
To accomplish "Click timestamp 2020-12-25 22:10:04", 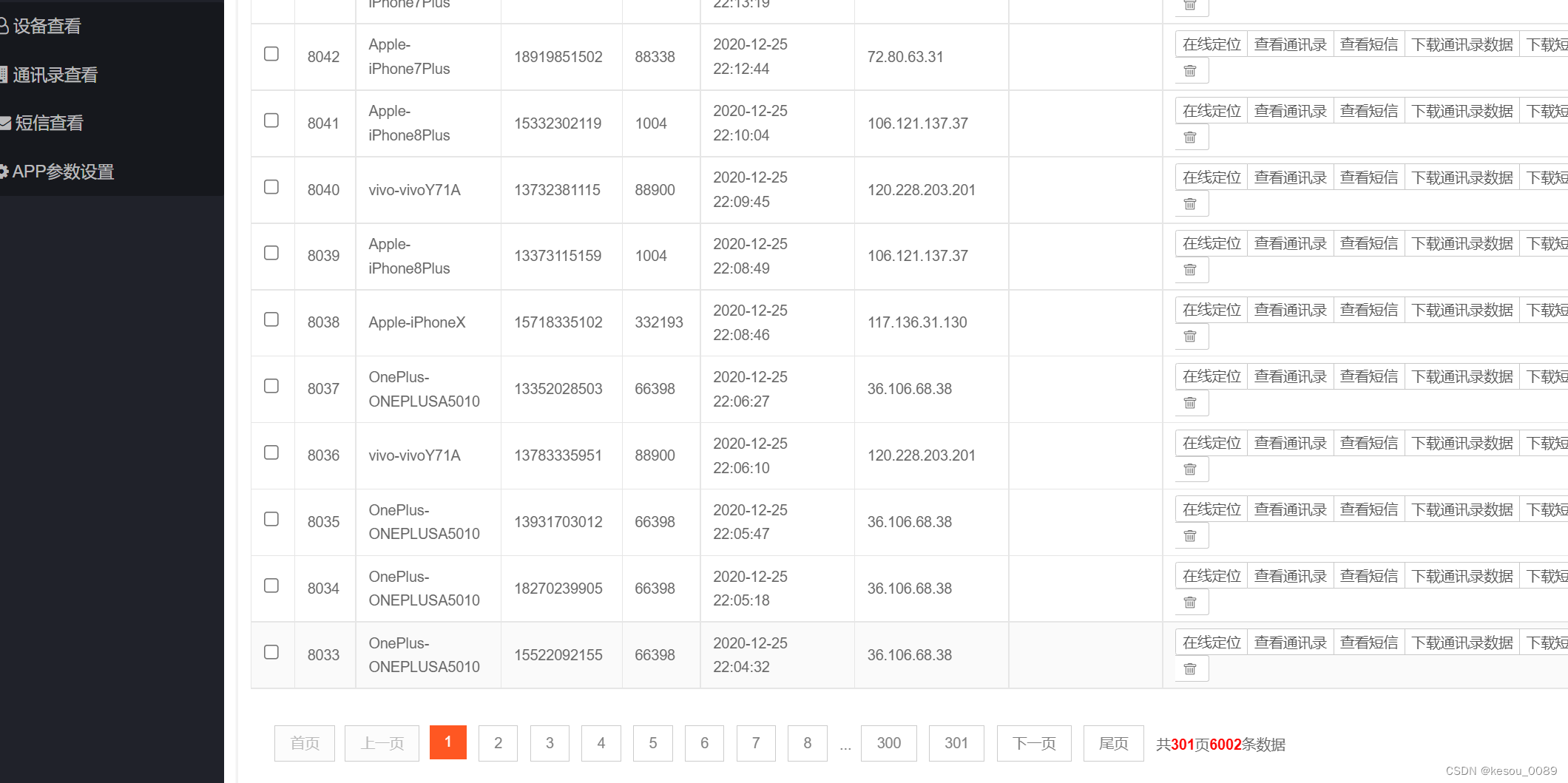I will pos(750,123).
